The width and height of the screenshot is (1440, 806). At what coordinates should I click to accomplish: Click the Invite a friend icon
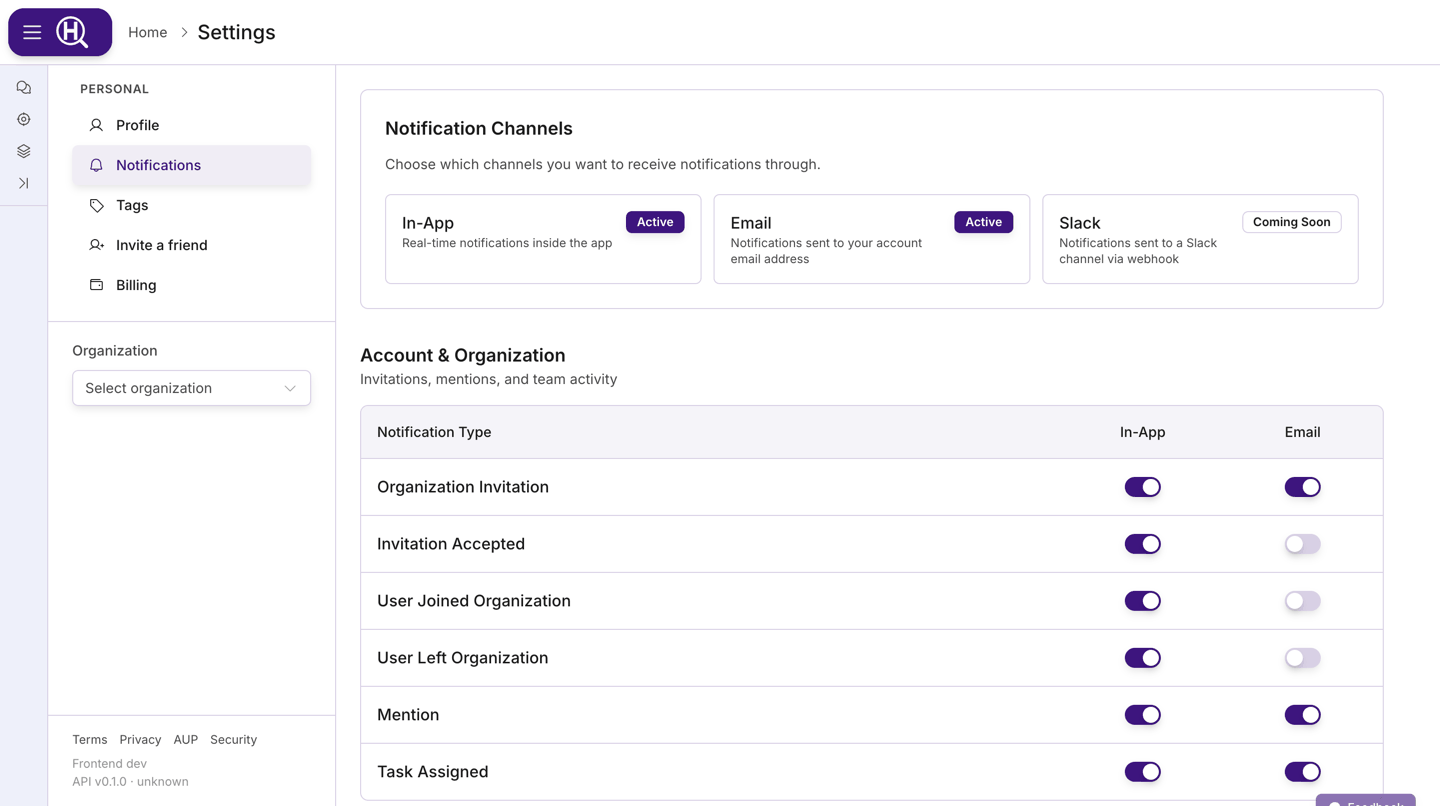(x=96, y=245)
